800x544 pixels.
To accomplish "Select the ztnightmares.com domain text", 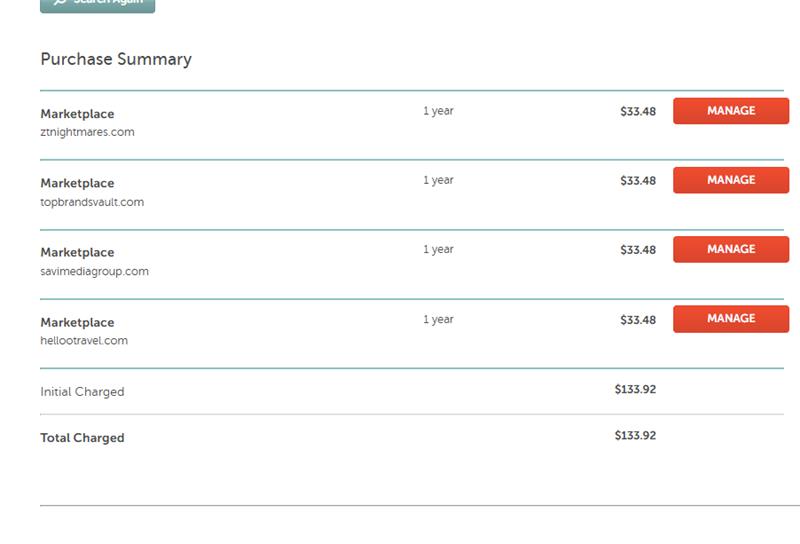I will 87,132.
